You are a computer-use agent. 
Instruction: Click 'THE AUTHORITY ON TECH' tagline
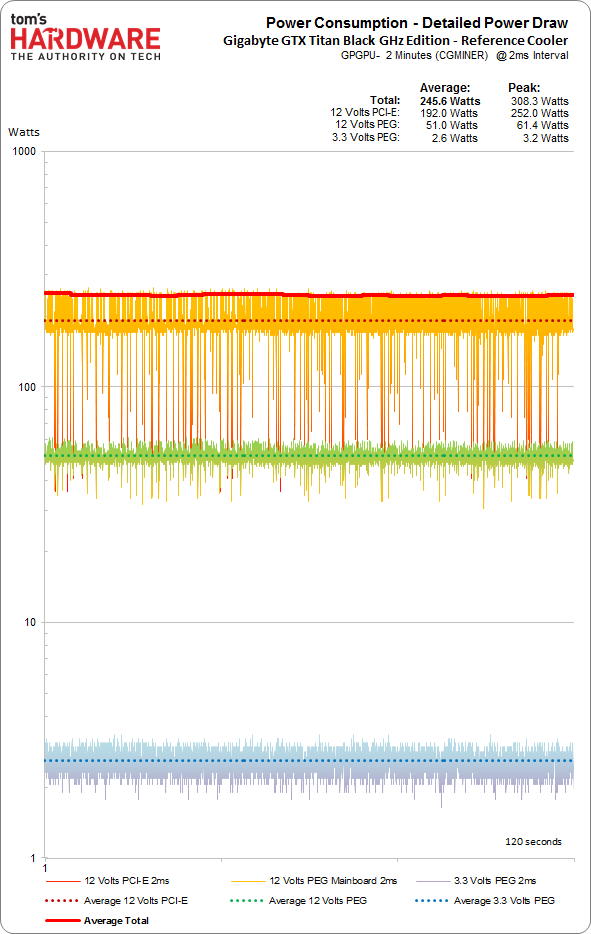point(86,57)
